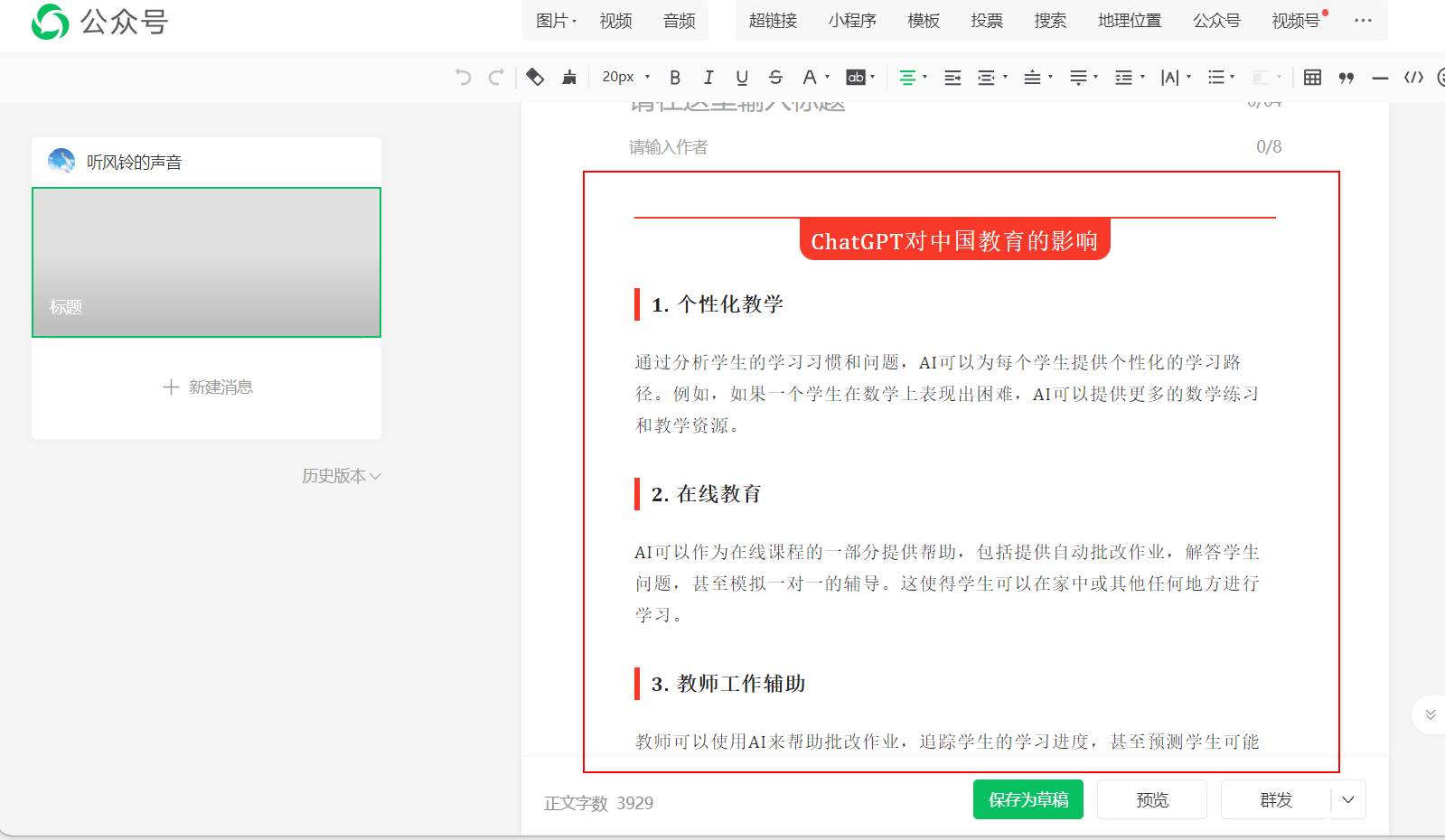Screen dimensions: 1445x840
Task: Open the 音频 insert option
Action: tap(680, 21)
